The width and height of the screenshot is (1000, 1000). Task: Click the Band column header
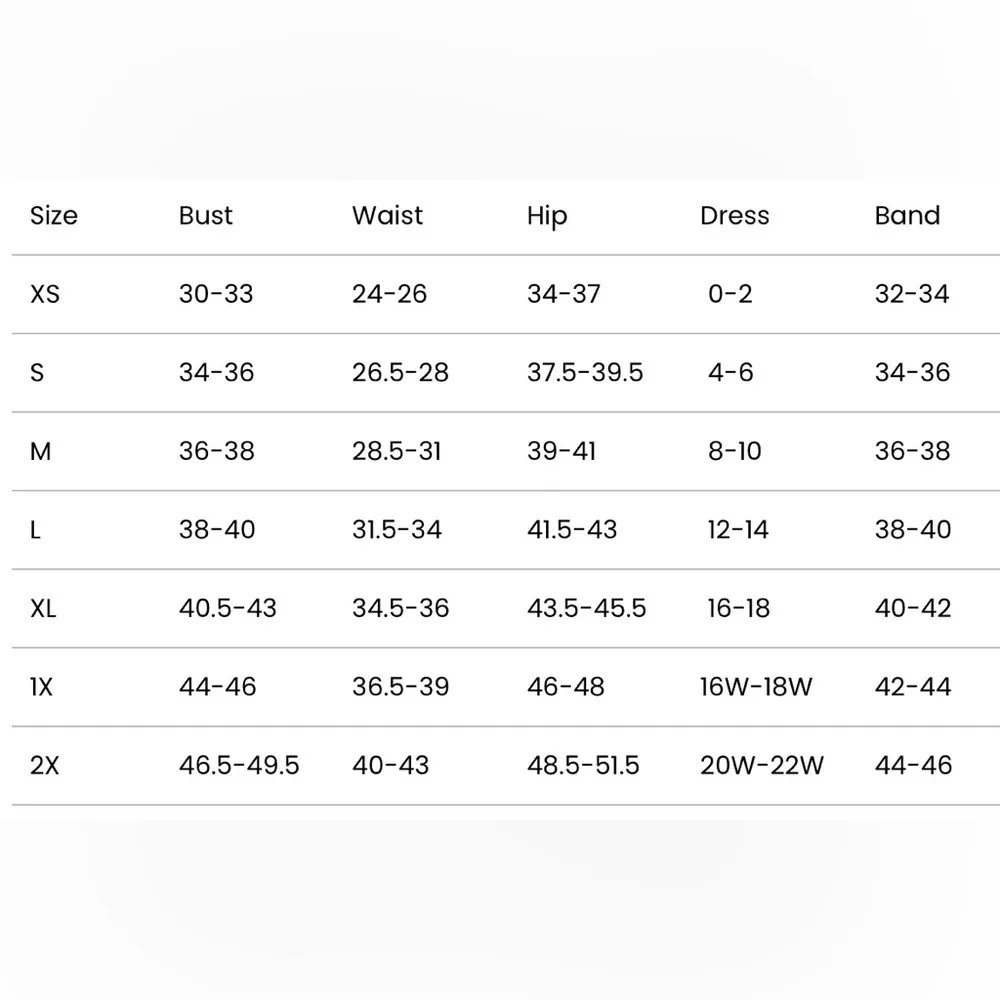pyautogui.click(x=907, y=216)
